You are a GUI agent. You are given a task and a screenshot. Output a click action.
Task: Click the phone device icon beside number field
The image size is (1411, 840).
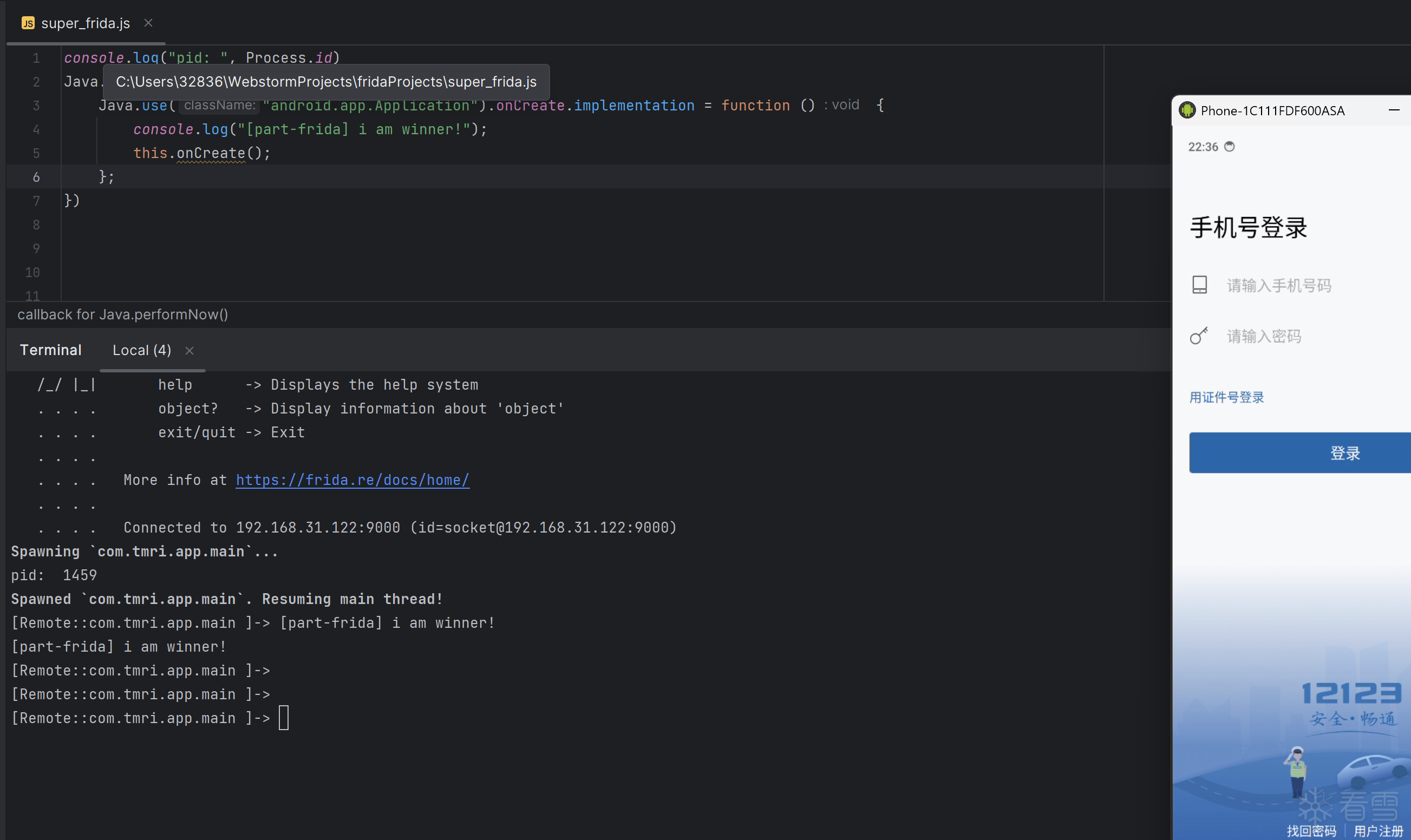tap(1199, 285)
